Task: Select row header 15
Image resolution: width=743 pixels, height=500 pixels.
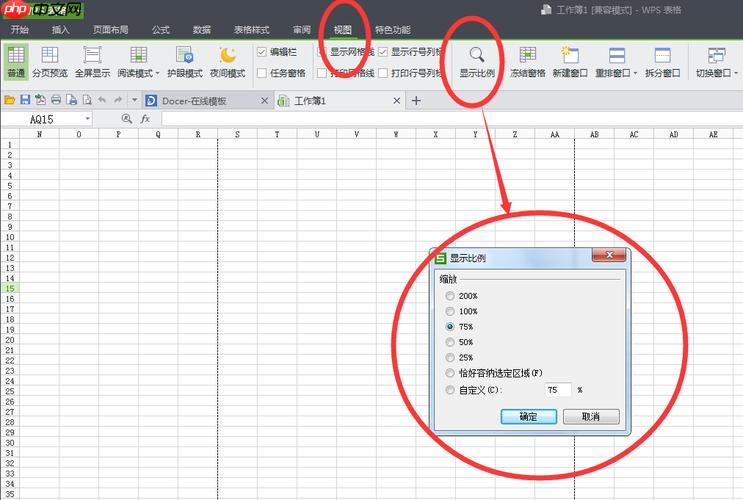Action: 10,289
